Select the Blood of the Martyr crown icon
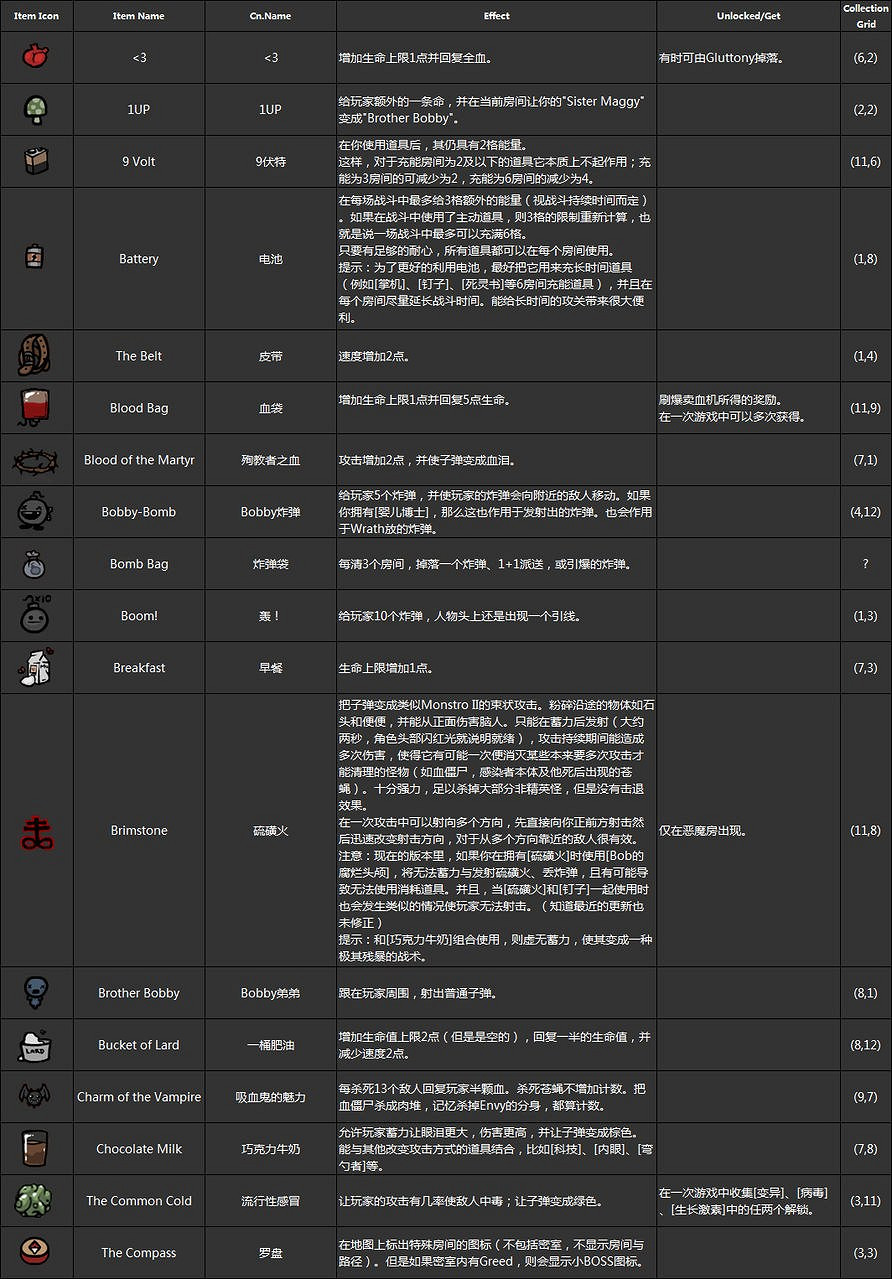 36,460
